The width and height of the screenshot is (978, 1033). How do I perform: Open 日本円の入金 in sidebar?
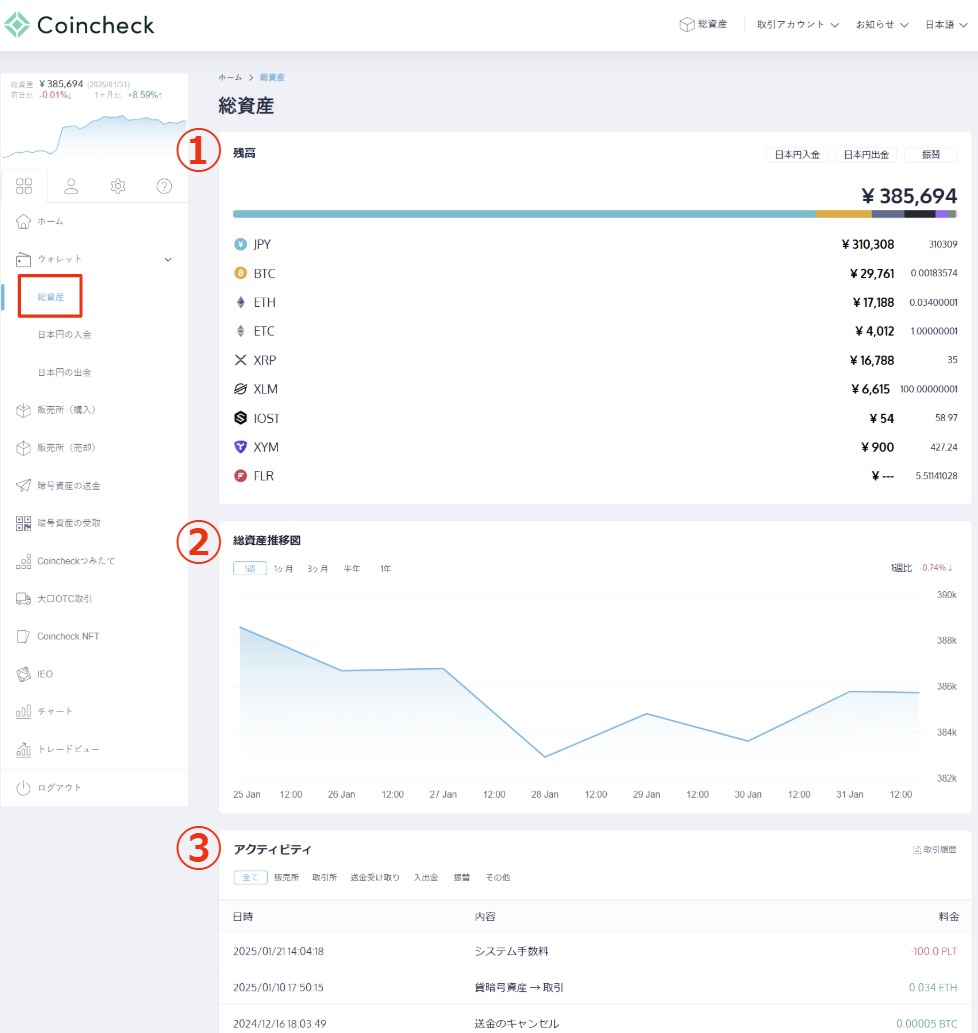(x=65, y=334)
